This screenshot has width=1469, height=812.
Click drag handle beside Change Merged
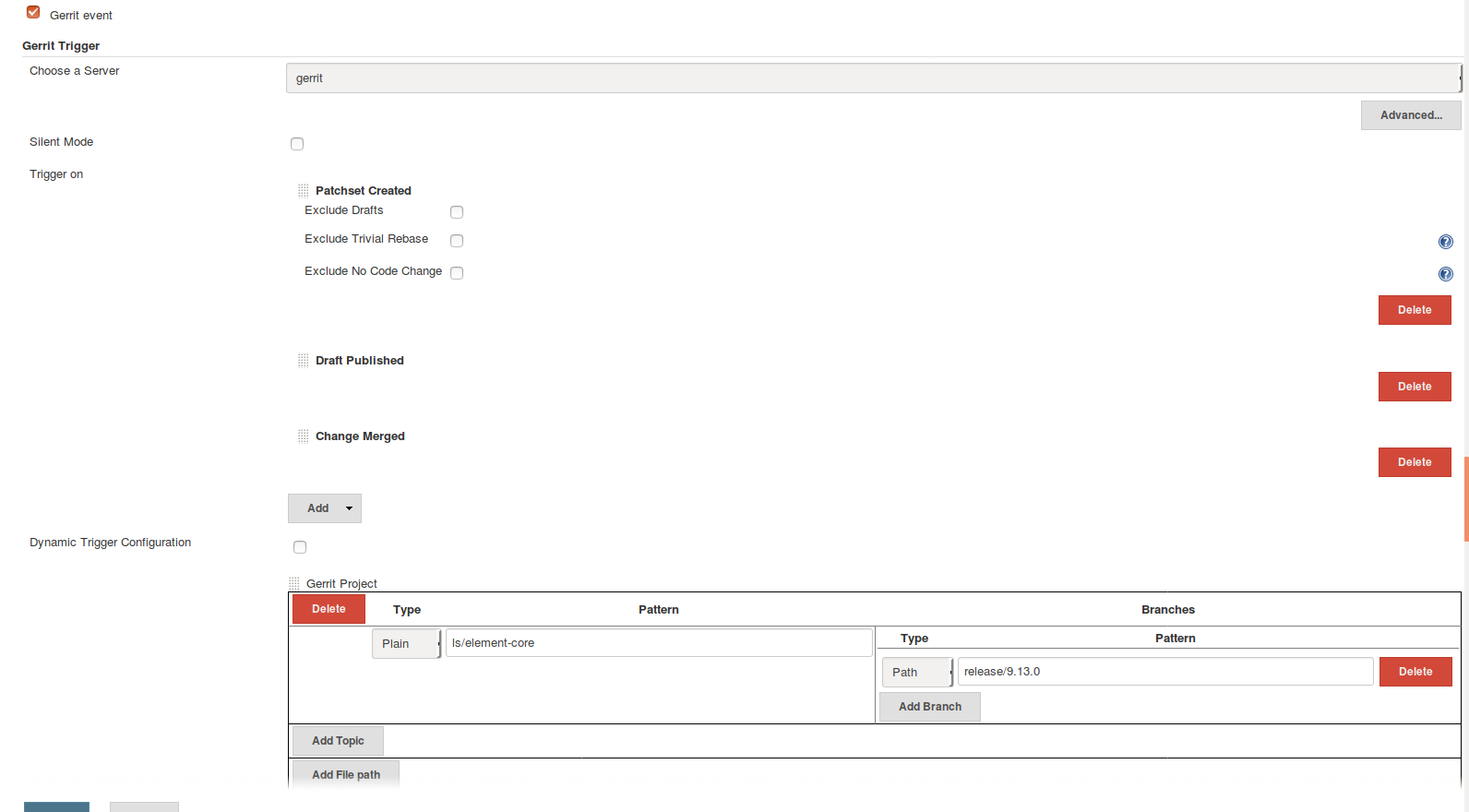pos(304,436)
